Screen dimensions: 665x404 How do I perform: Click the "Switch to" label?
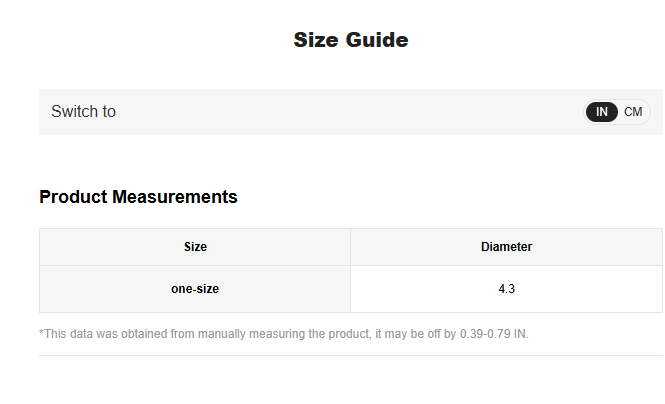point(83,112)
